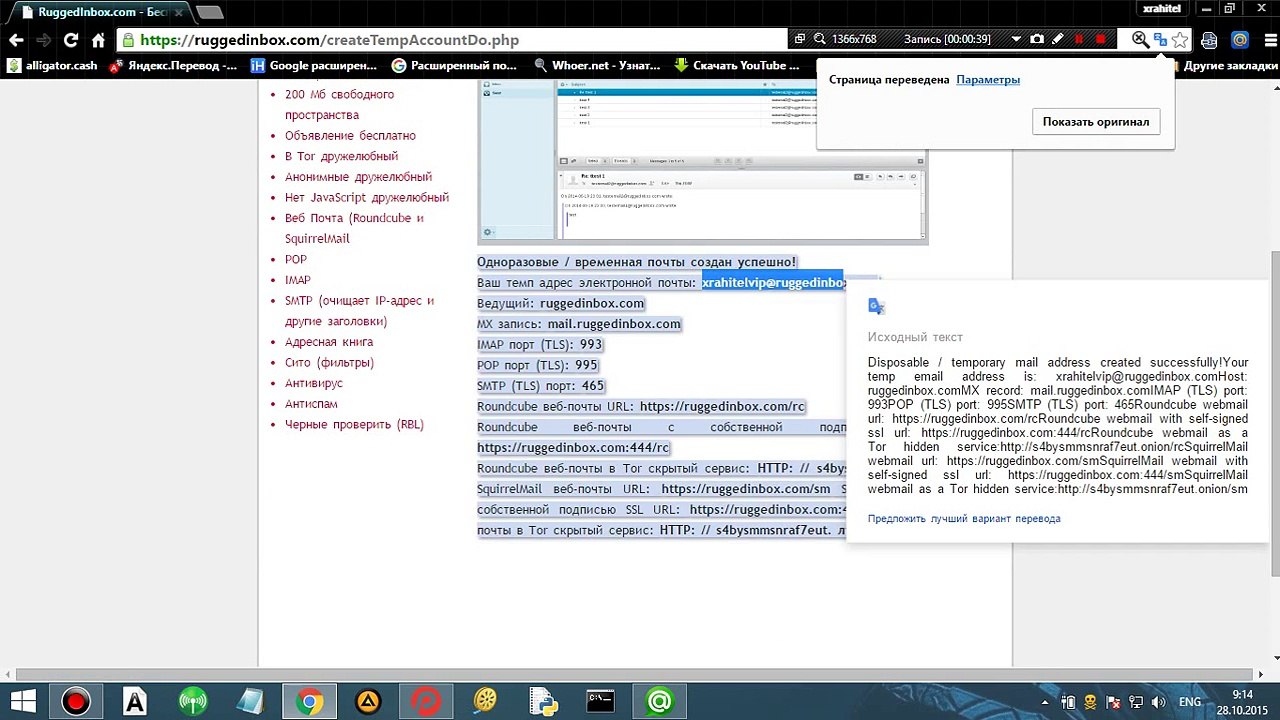Take a screenshot with the camera icon
Screen dimensions: 1280x720
(x=1037, y=40)
